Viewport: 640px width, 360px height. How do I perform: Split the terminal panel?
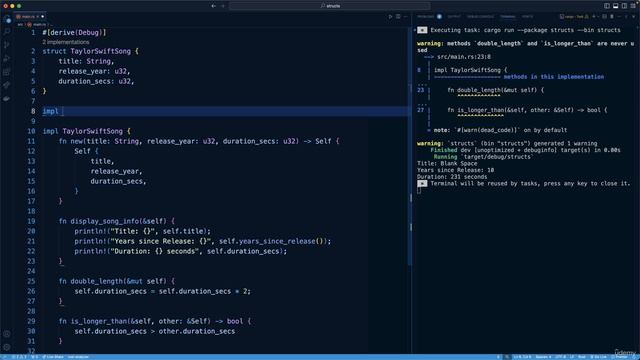click(x=604, y=17)
